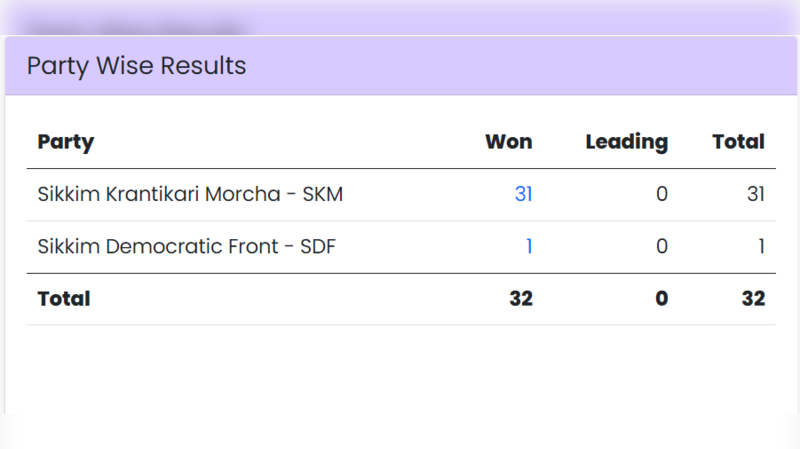Image resolution: width=800 pixels, height=449 pixels.
Task: Select the Sikkim Krantikari Morcha - SKM party name
Action: coord(190,195)
